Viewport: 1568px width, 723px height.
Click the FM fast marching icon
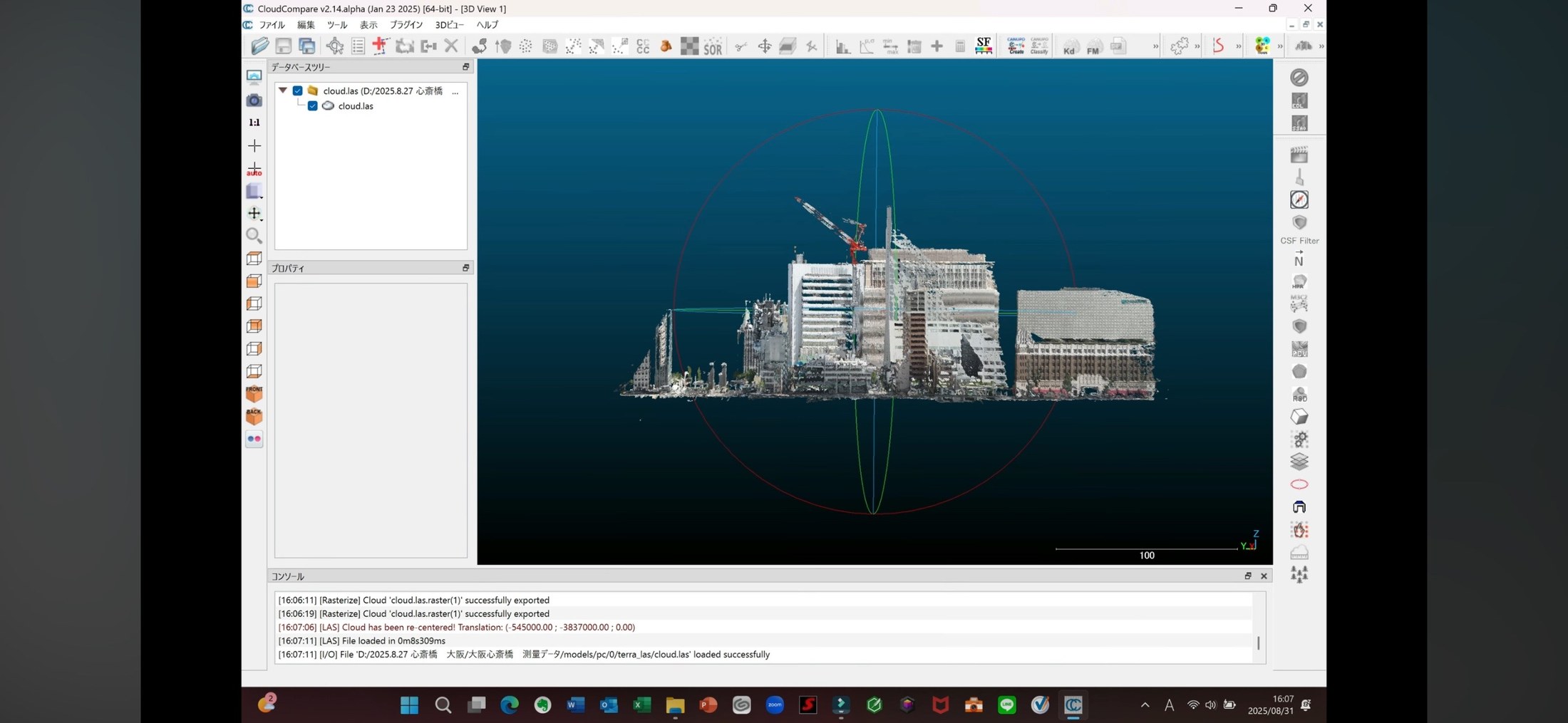pos(1093,47)
